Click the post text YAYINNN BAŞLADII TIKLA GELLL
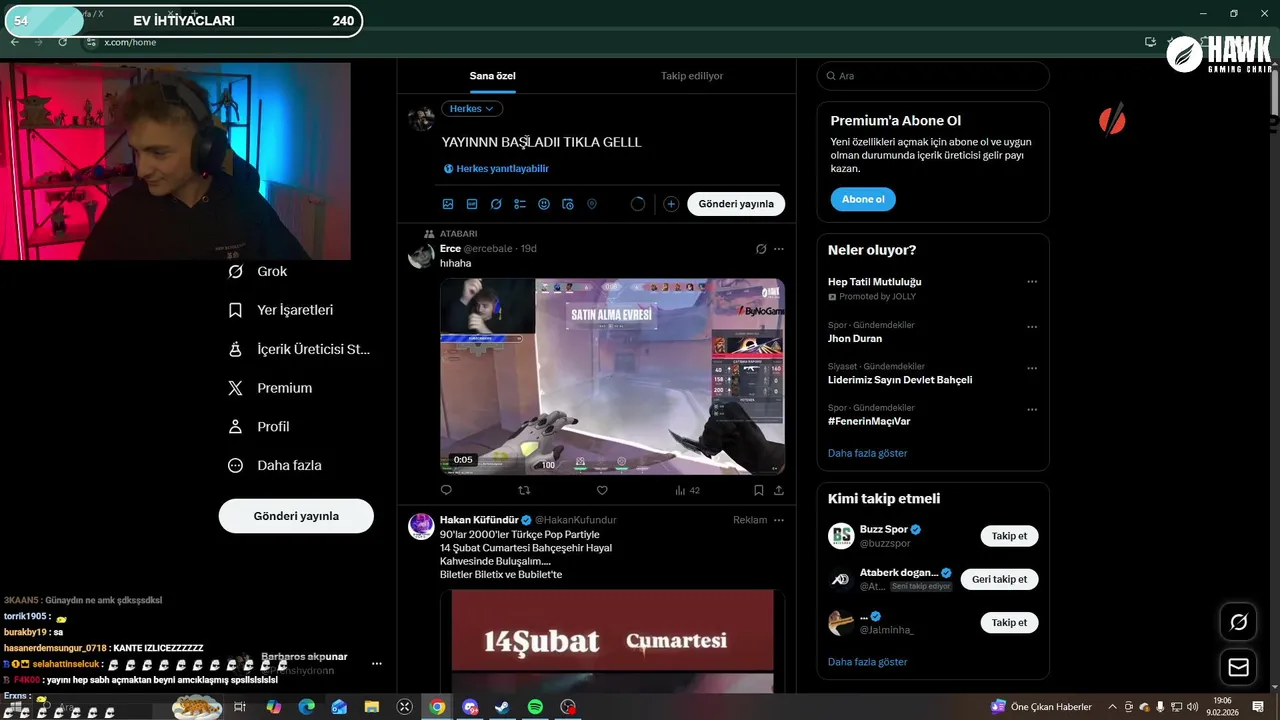This screenshot has width=1280, height=720. 542,142
